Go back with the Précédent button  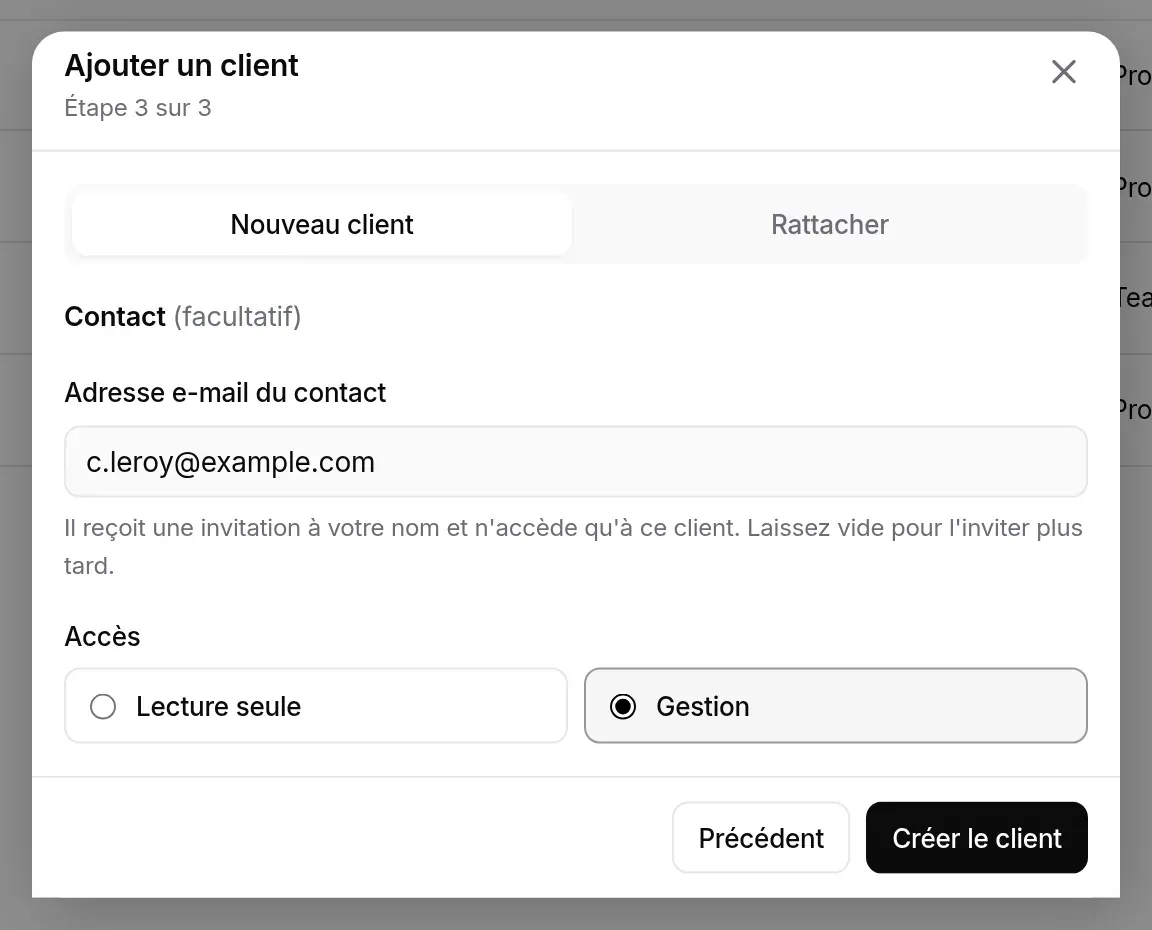[x=761, y=837]
